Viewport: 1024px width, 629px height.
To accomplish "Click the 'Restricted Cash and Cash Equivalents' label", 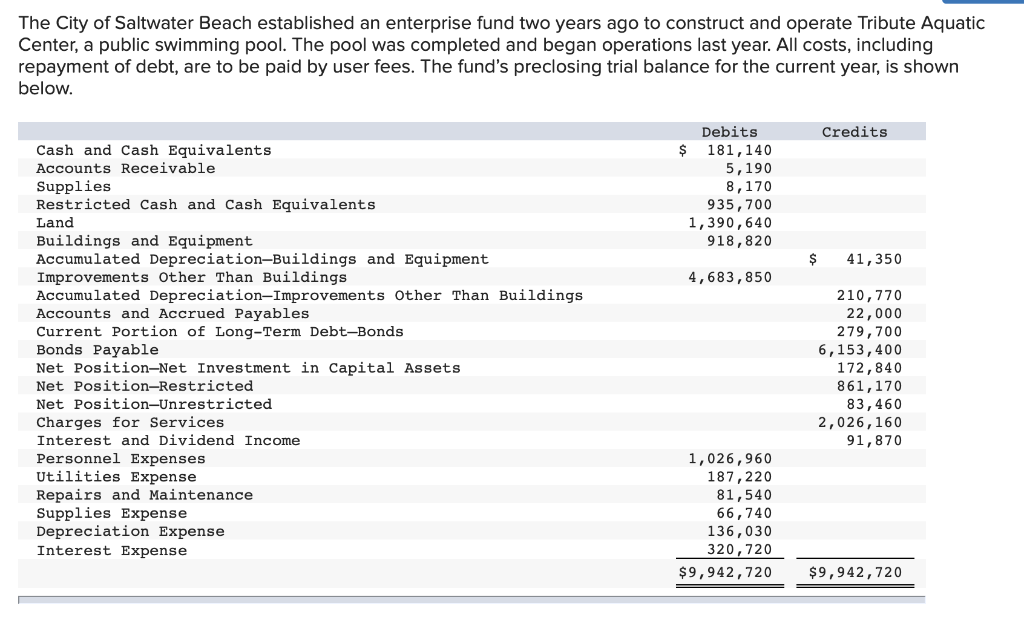I will point(206,204).
